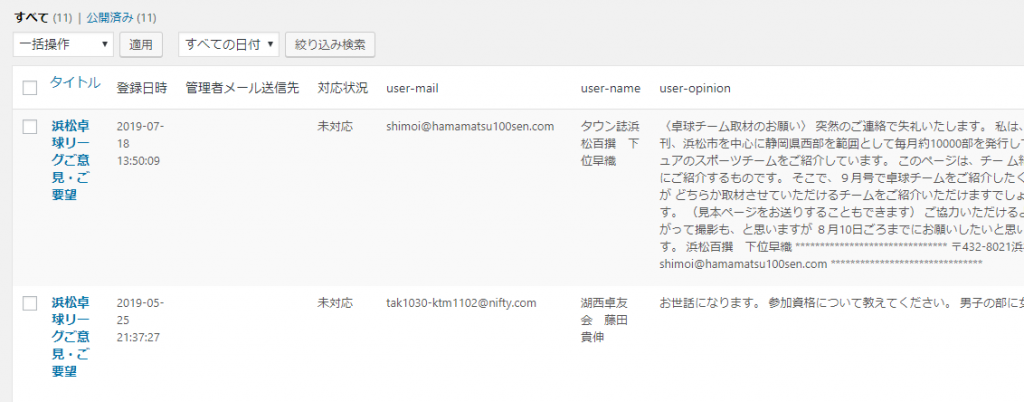Click the 管理者メール送信先 column header
Screen dimensions: 1024x402
coord(242,88)
